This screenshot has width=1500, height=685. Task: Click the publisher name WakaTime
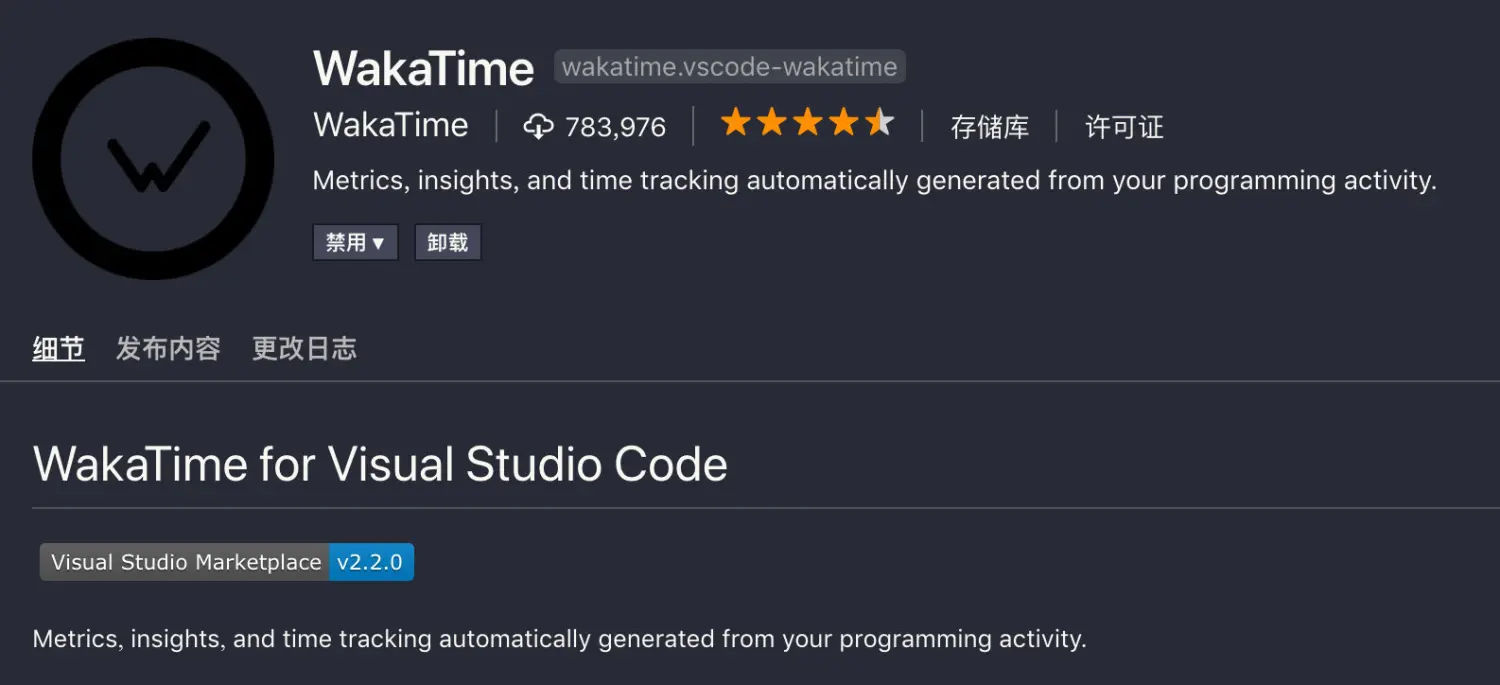(390, 125)
